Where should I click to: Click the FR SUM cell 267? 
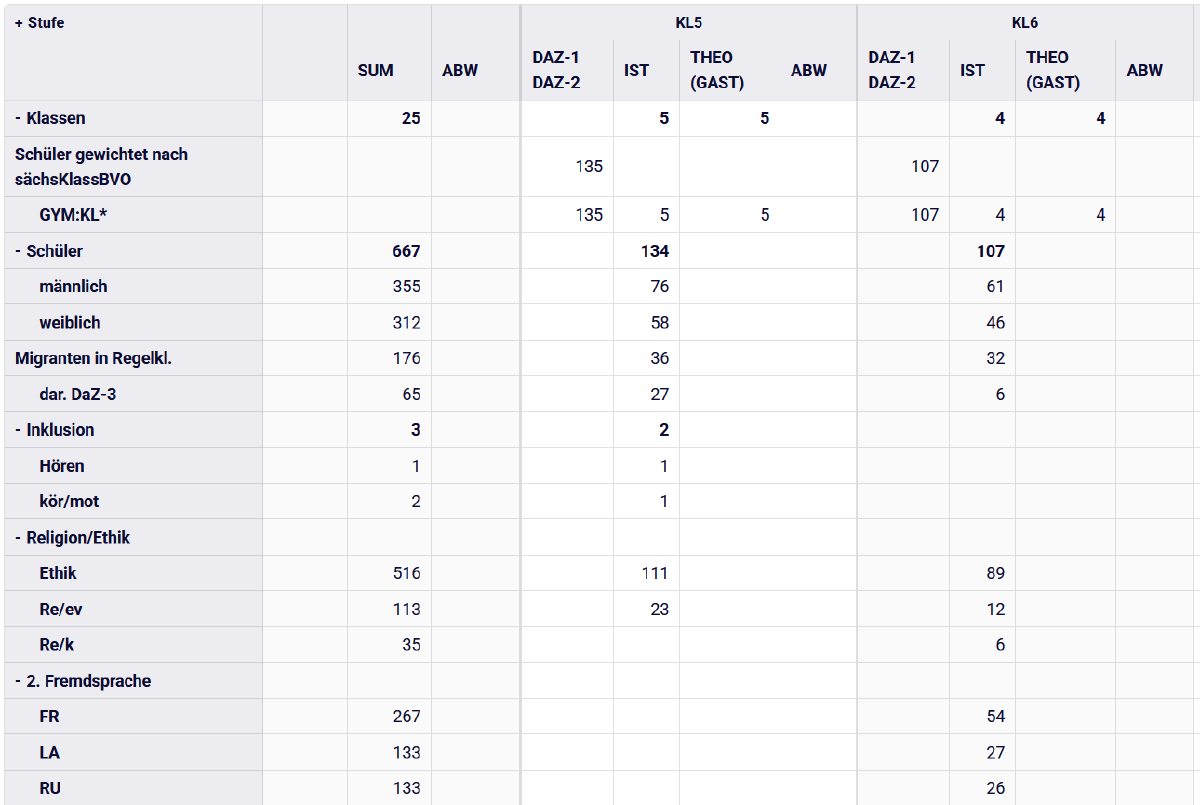(x=406, y=716)
